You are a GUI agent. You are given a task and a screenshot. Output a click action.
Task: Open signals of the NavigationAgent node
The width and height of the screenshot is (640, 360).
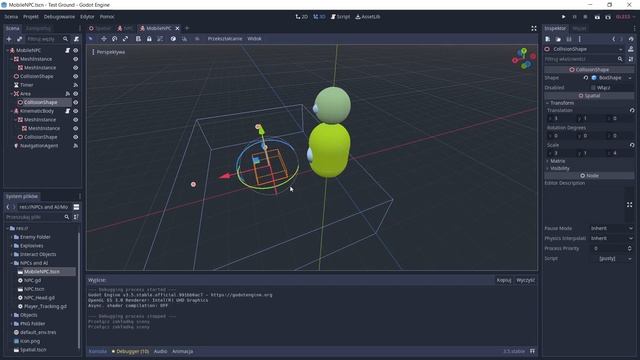[x=76, y=146]
